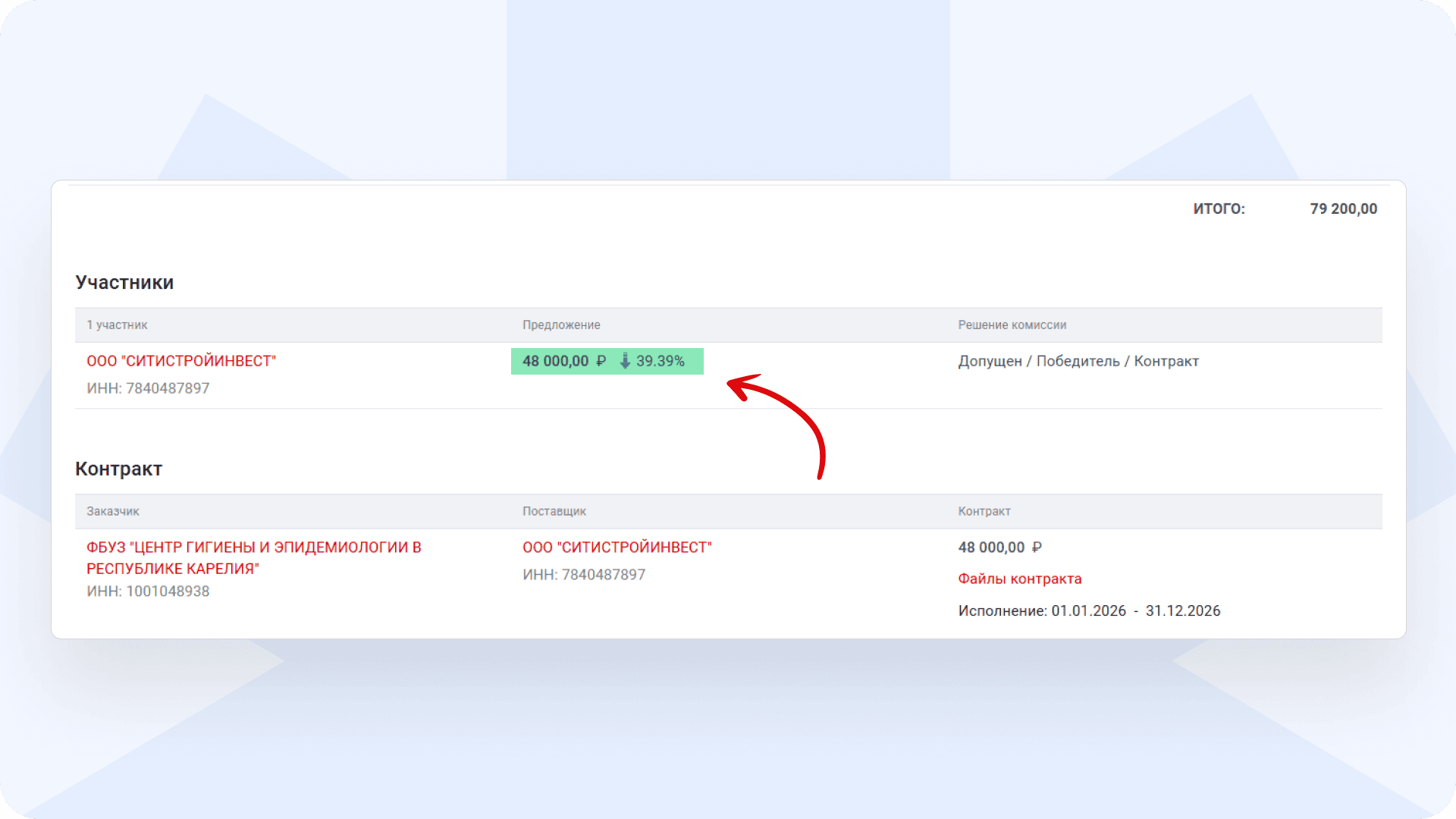The width and height of the screenshot is (1456, 819).
Task: Click the Поставщик column header
Action: tap(554, 511)
